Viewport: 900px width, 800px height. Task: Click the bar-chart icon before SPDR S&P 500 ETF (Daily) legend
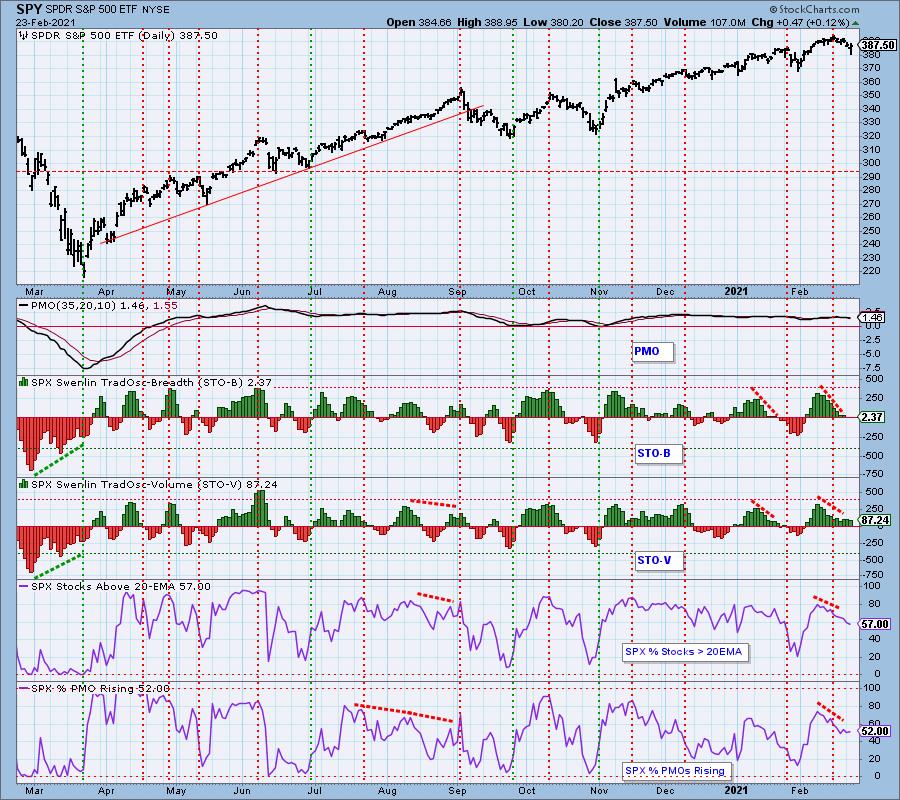pos(24,36)
